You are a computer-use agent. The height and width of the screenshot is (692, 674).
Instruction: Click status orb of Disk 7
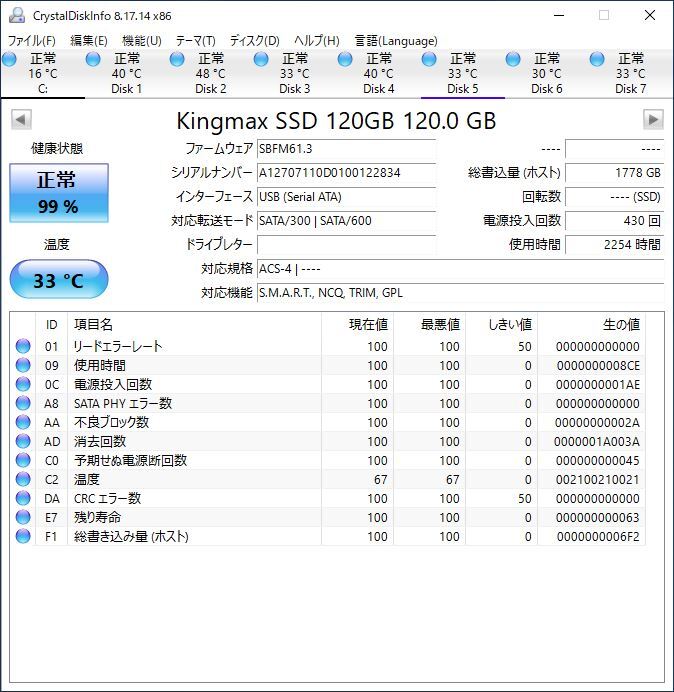(x=597, y=59)
